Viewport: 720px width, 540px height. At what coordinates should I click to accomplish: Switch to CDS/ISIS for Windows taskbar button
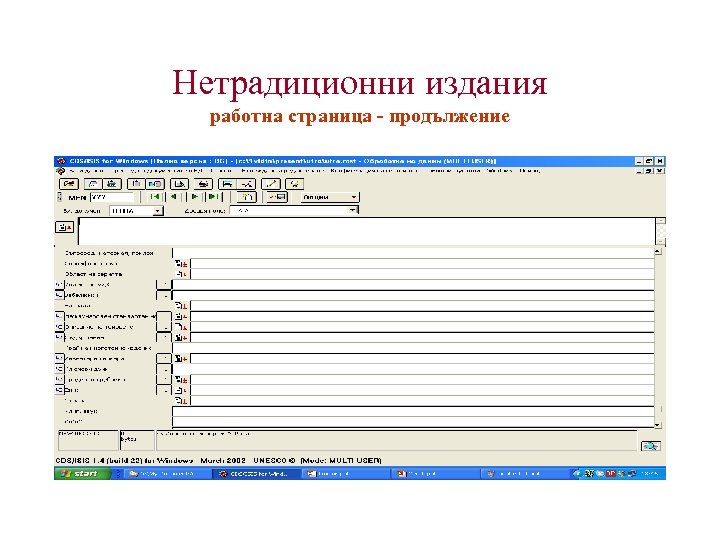256,473
